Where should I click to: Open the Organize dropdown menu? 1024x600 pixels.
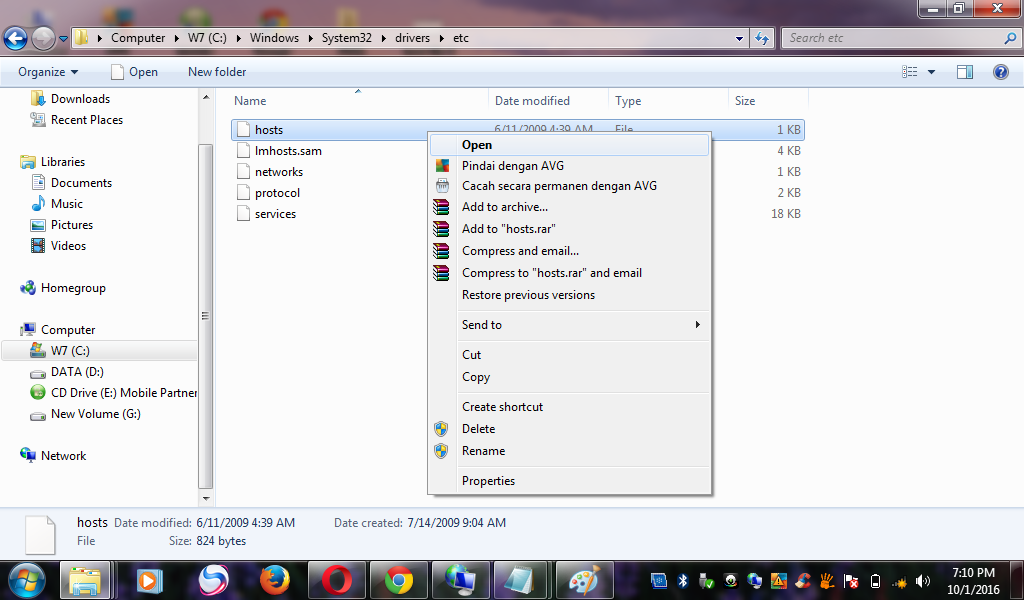click(48, 72)
